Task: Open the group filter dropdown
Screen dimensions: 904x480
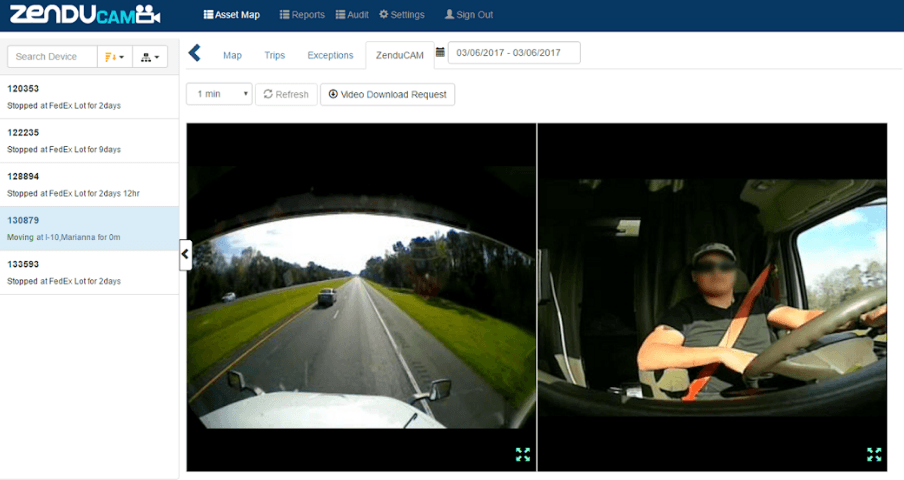Action: coord(150,56)
